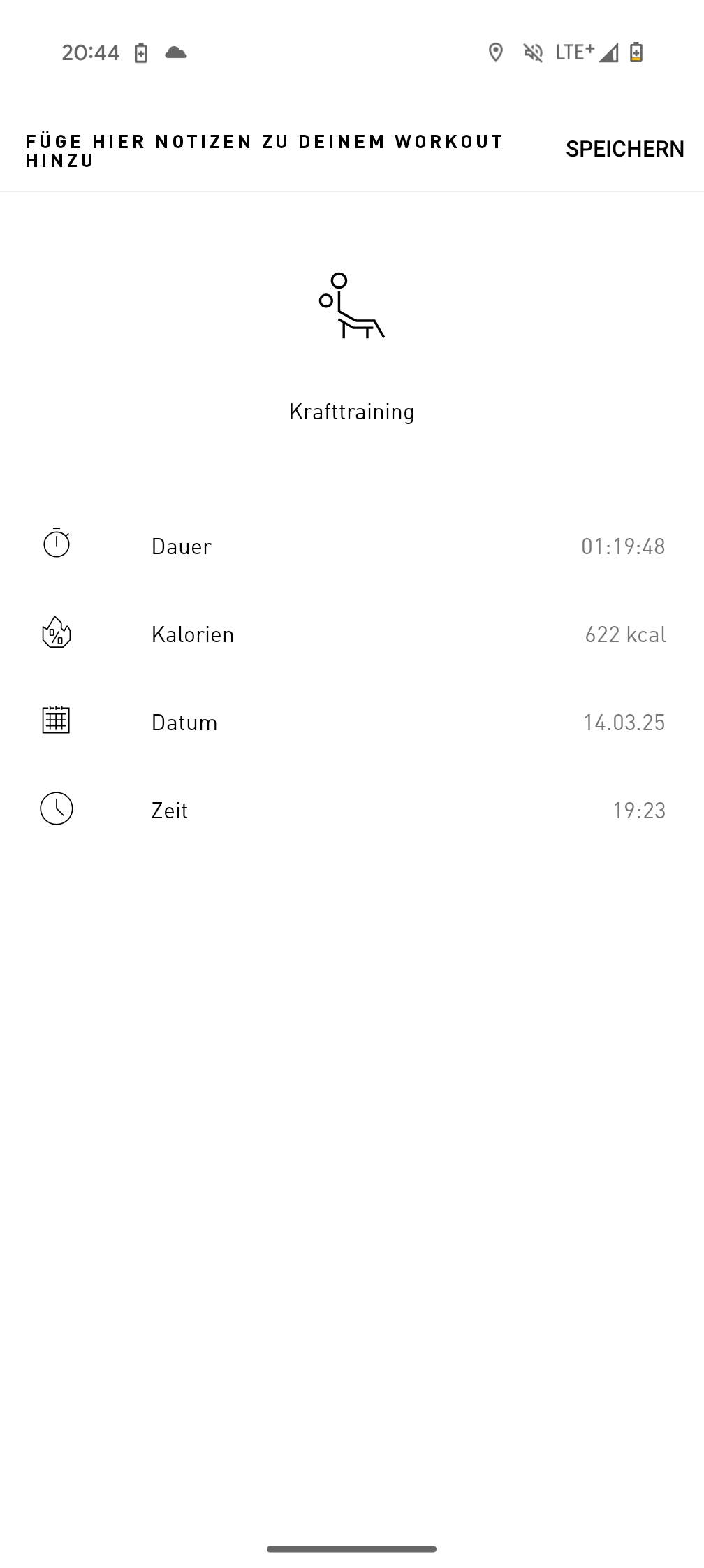Tap the flame icon beside Kalorien
The height and width of the screenshot is (1568, 704).
[x=57, y=632]
